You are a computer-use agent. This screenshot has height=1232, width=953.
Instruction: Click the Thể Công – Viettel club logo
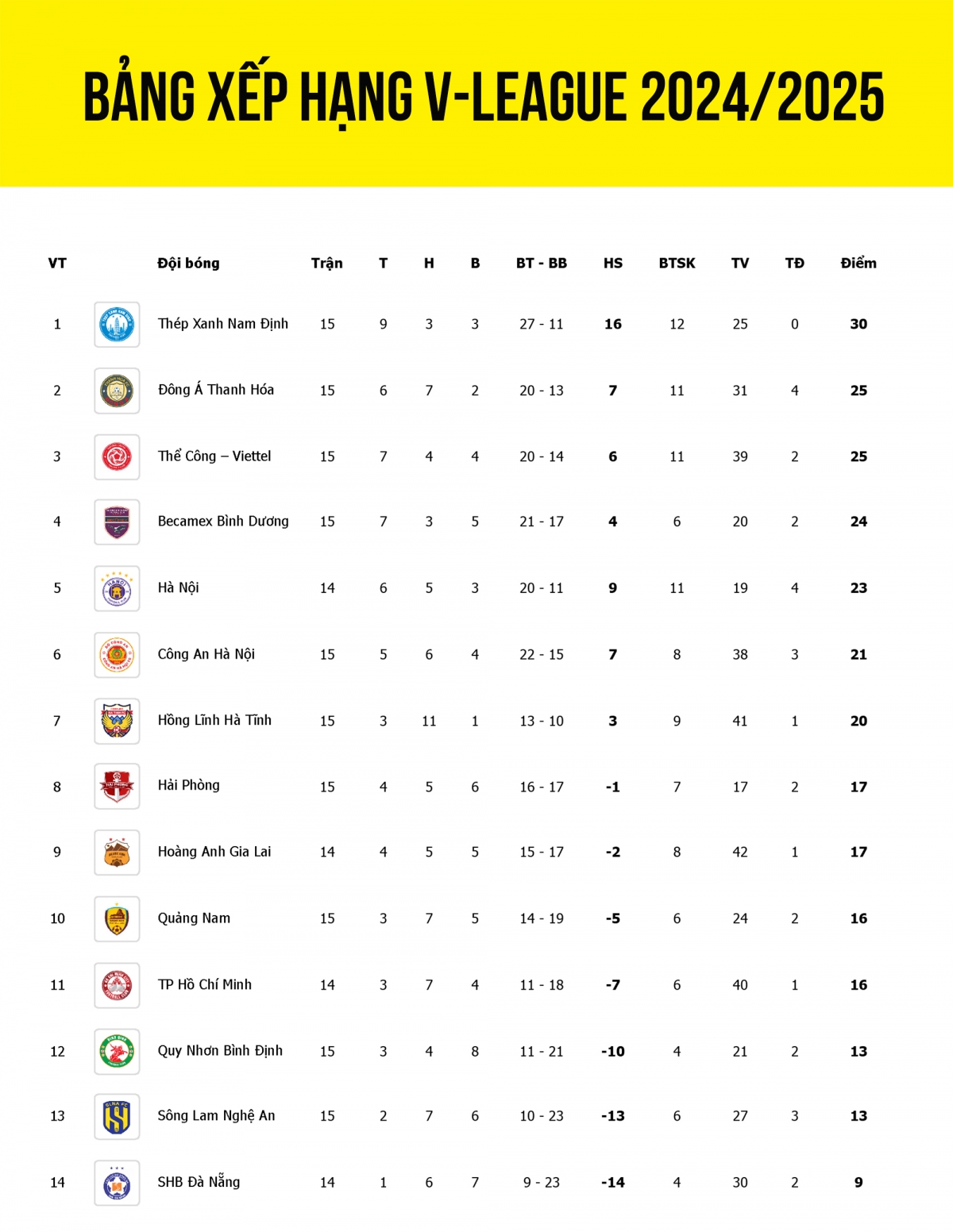[117, 457]
